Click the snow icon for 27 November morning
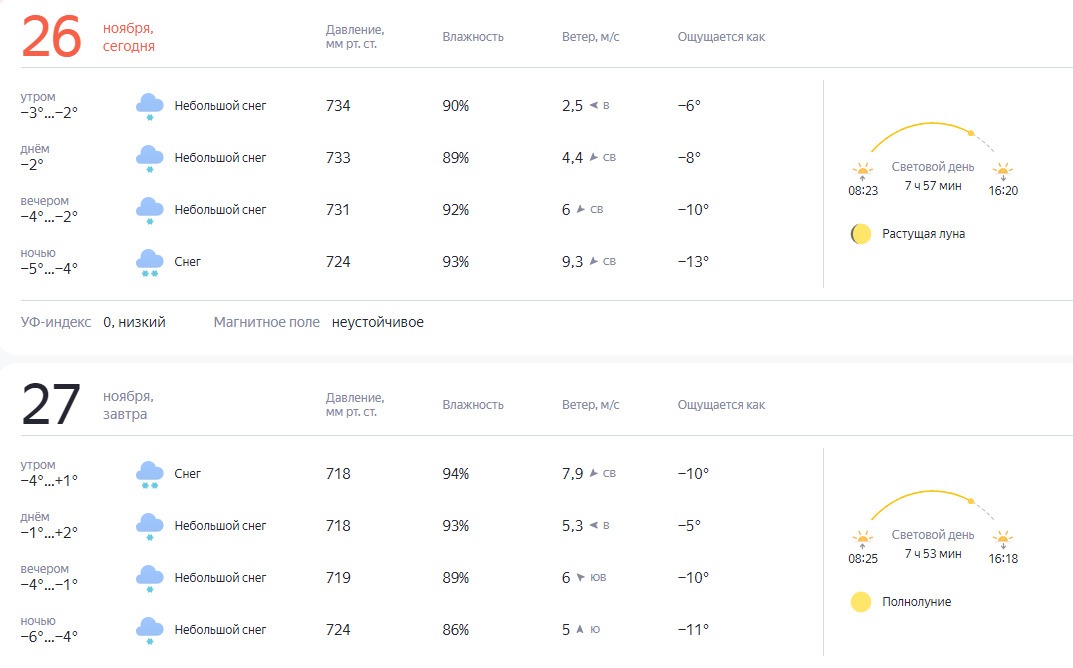Image resolution: width=1073 pixels, height=668 pixels. tap(150, 476)
